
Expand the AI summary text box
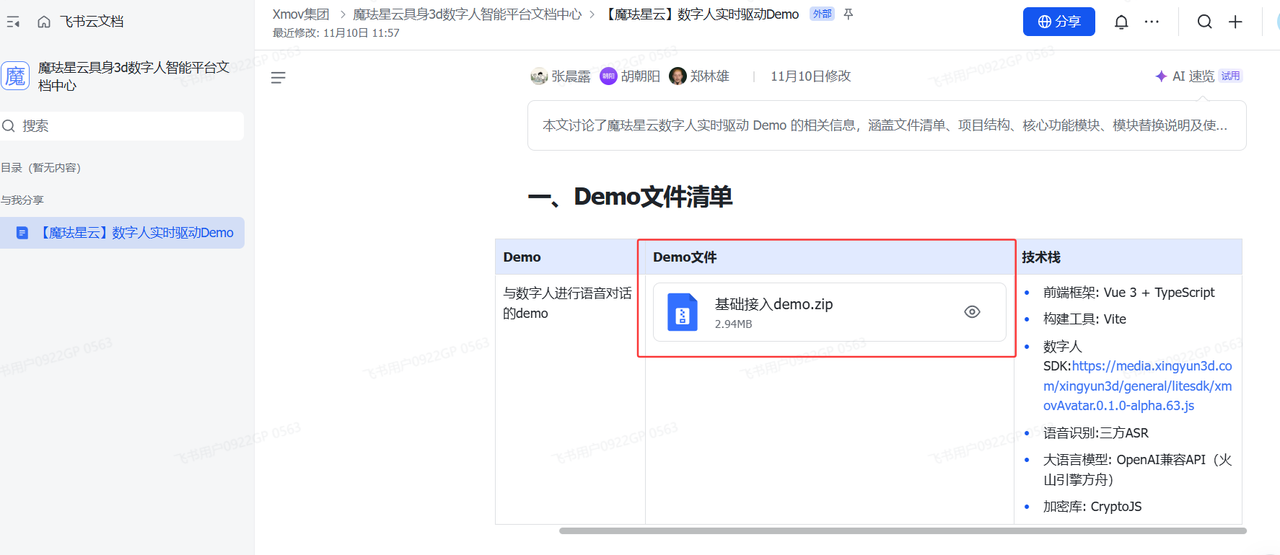point(885,126)
